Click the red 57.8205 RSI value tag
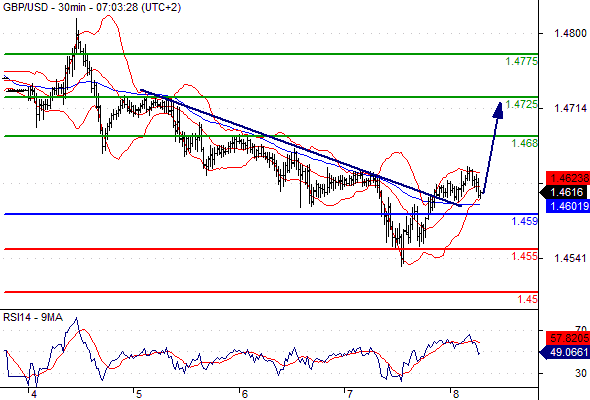Viewport: 590px width, 400px height. point(568,338)
